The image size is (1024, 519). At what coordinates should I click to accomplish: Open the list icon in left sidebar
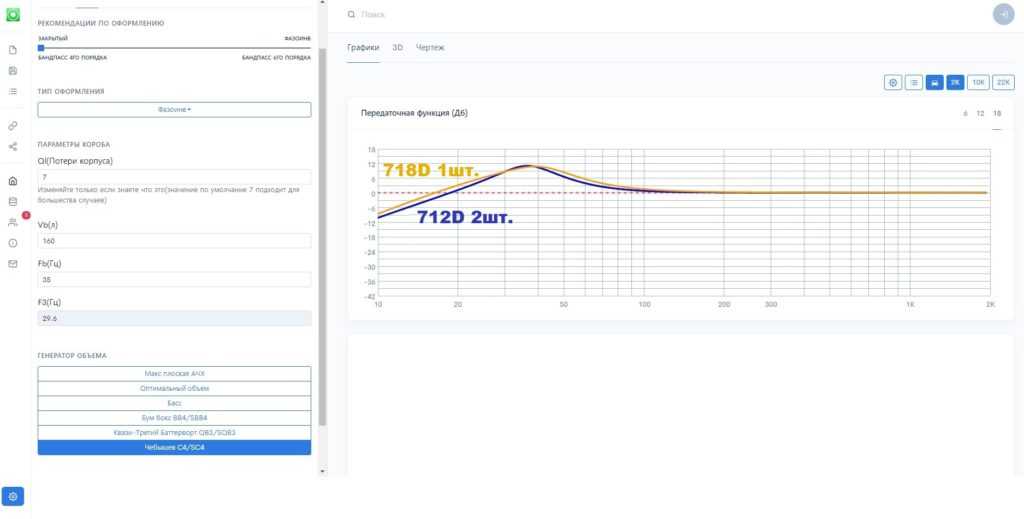point(13,91)
